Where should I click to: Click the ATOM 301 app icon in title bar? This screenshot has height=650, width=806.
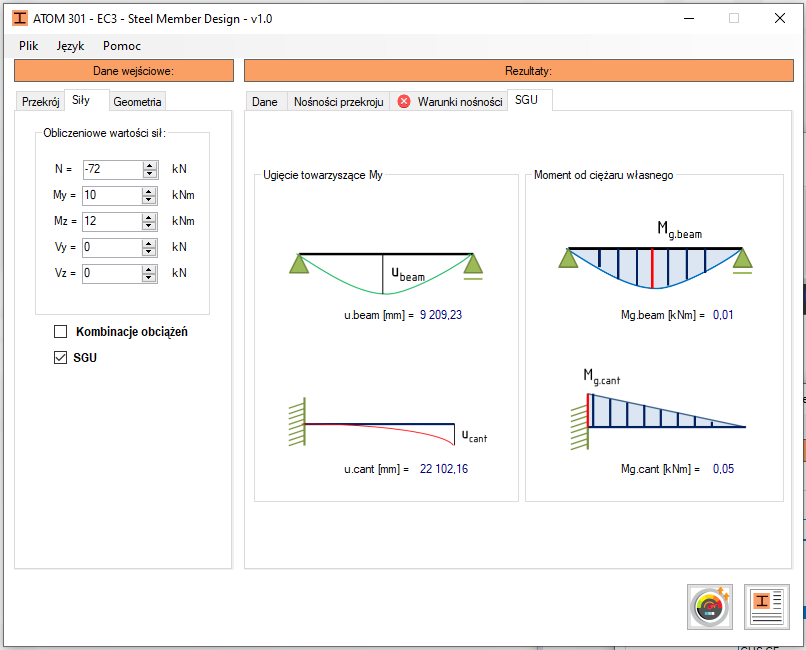point(20,18)
